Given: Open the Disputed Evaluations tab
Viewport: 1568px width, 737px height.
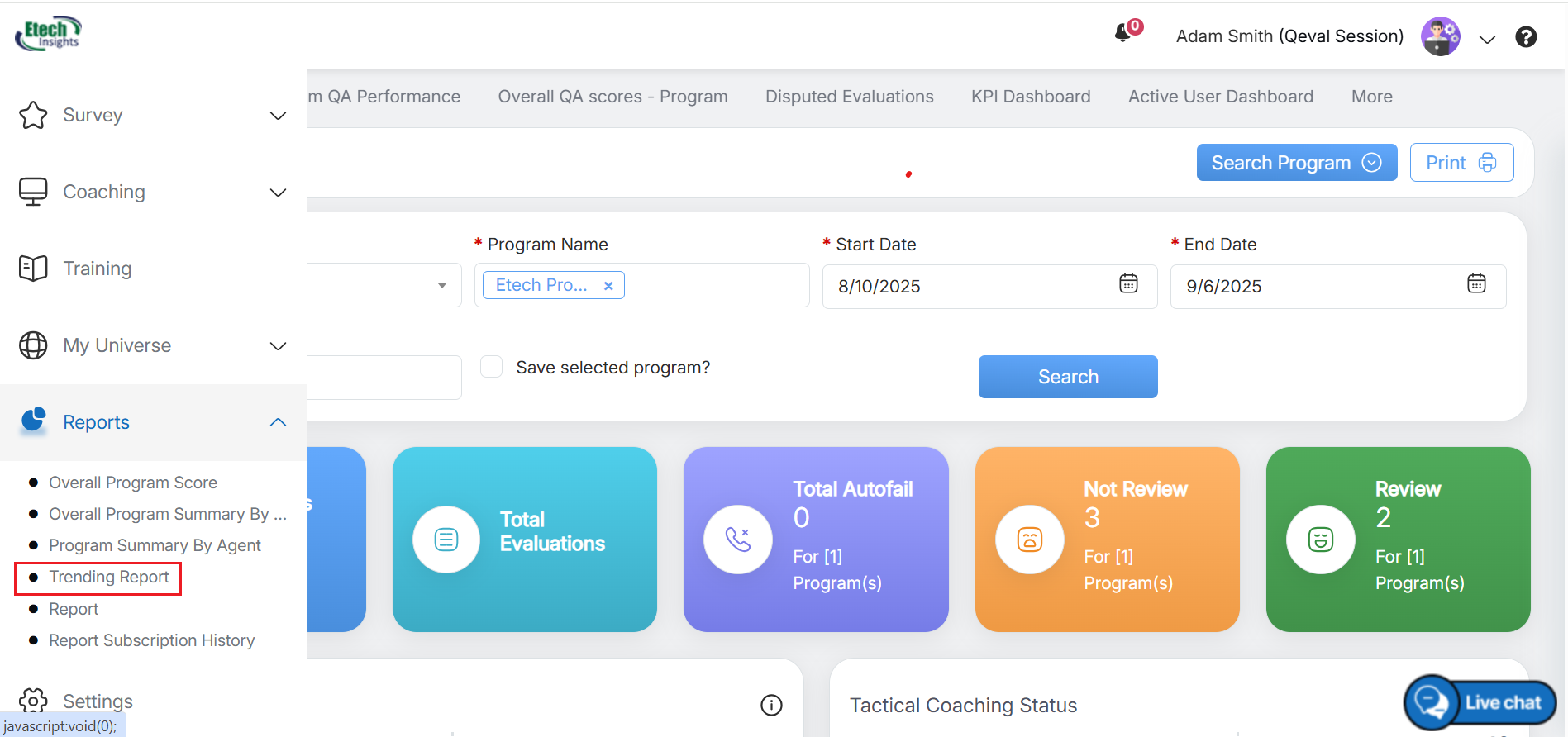Looking at the screenshot, I should point(849,97).
